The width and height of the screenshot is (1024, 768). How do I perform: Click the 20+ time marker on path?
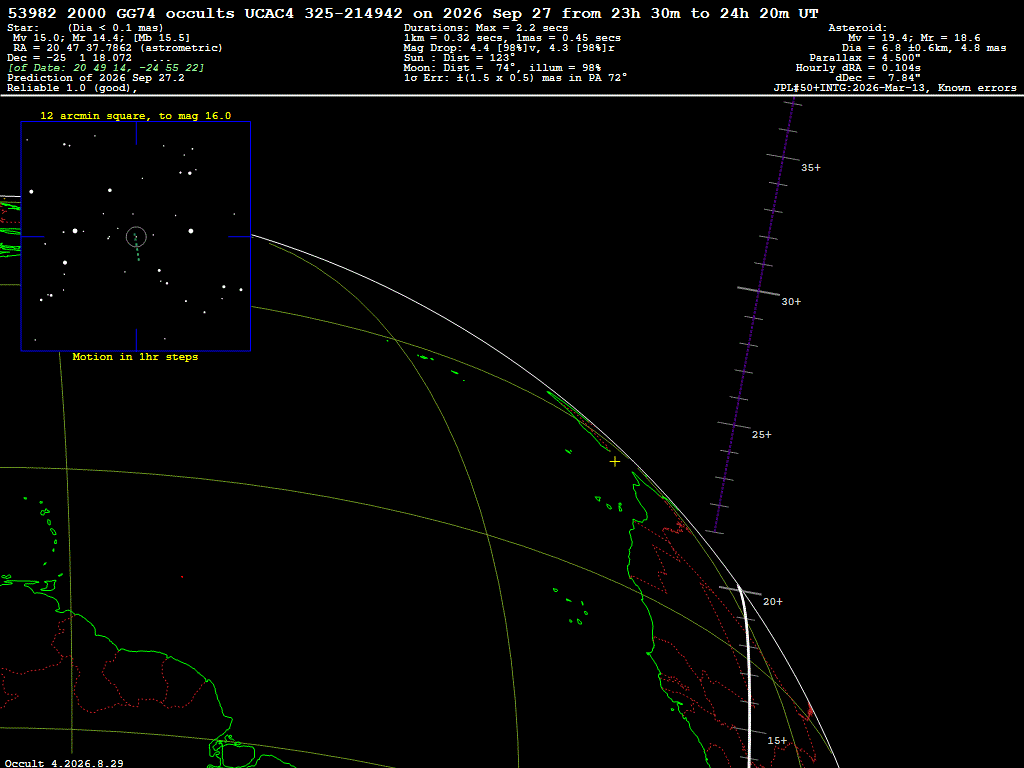773,601
